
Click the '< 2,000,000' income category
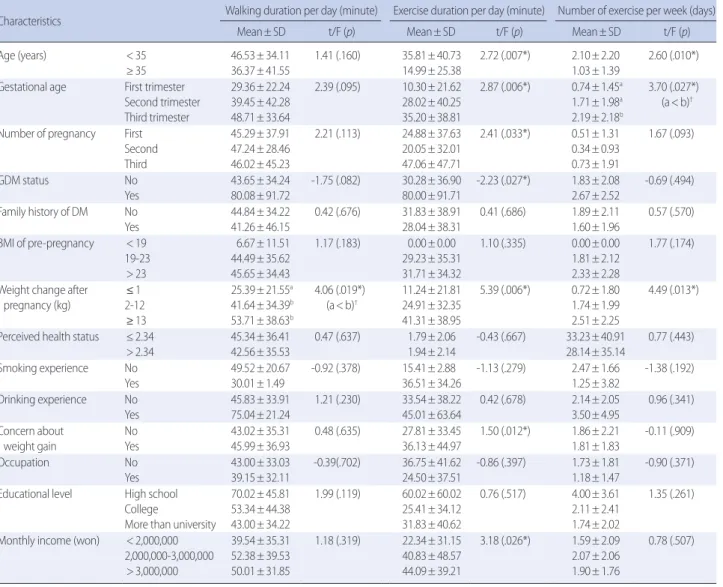[152, 541]
